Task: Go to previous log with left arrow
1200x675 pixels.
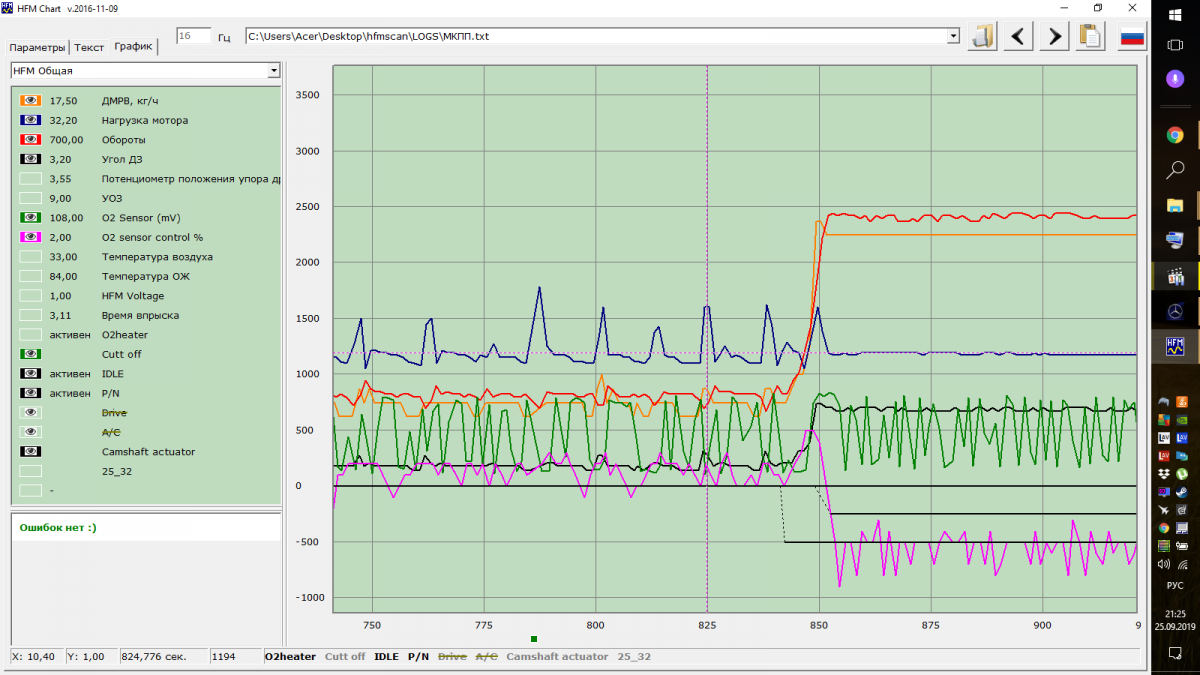Action: (x=1018, y=37)
